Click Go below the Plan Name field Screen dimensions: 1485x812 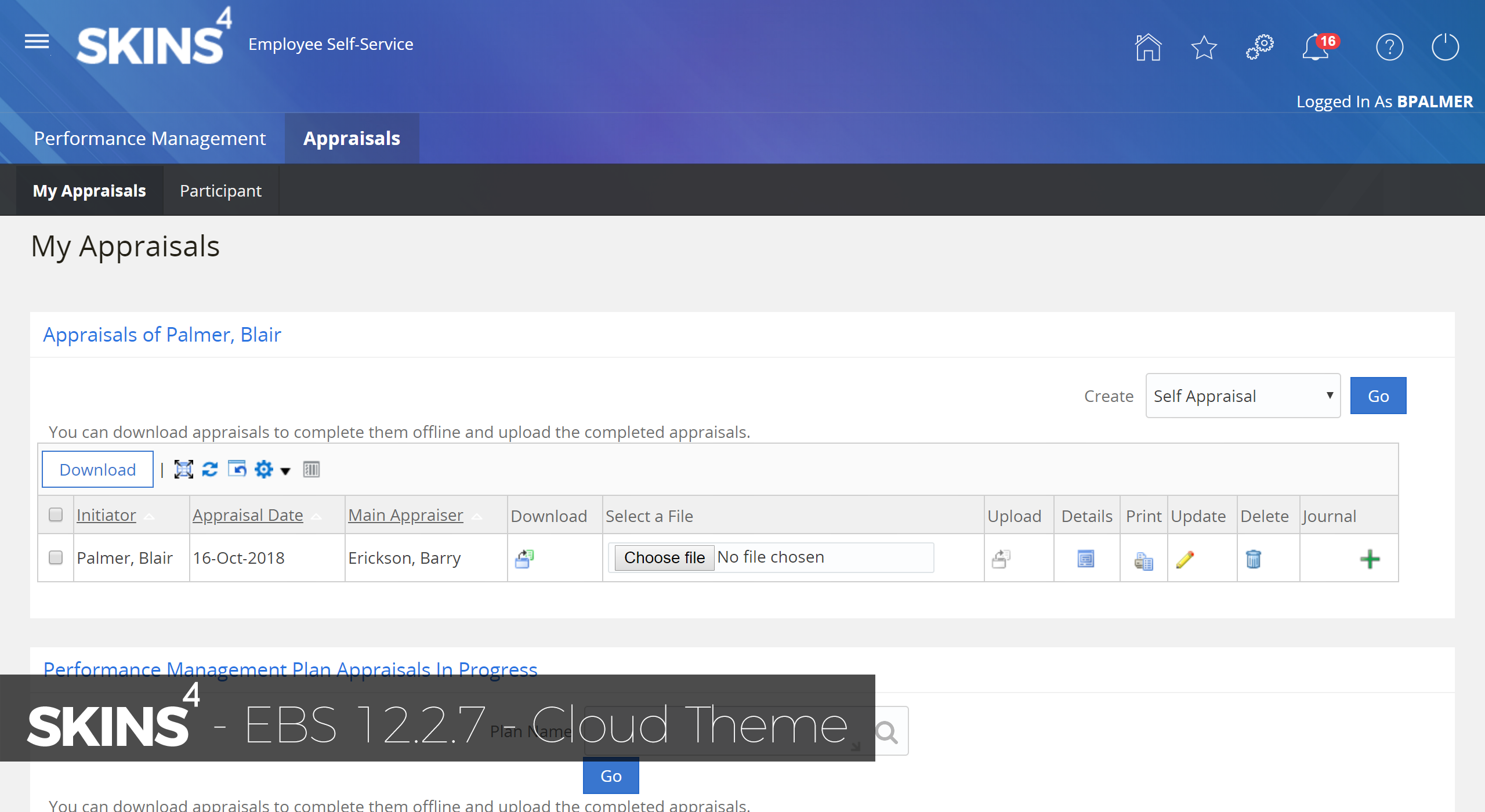(x=611, y=776)
